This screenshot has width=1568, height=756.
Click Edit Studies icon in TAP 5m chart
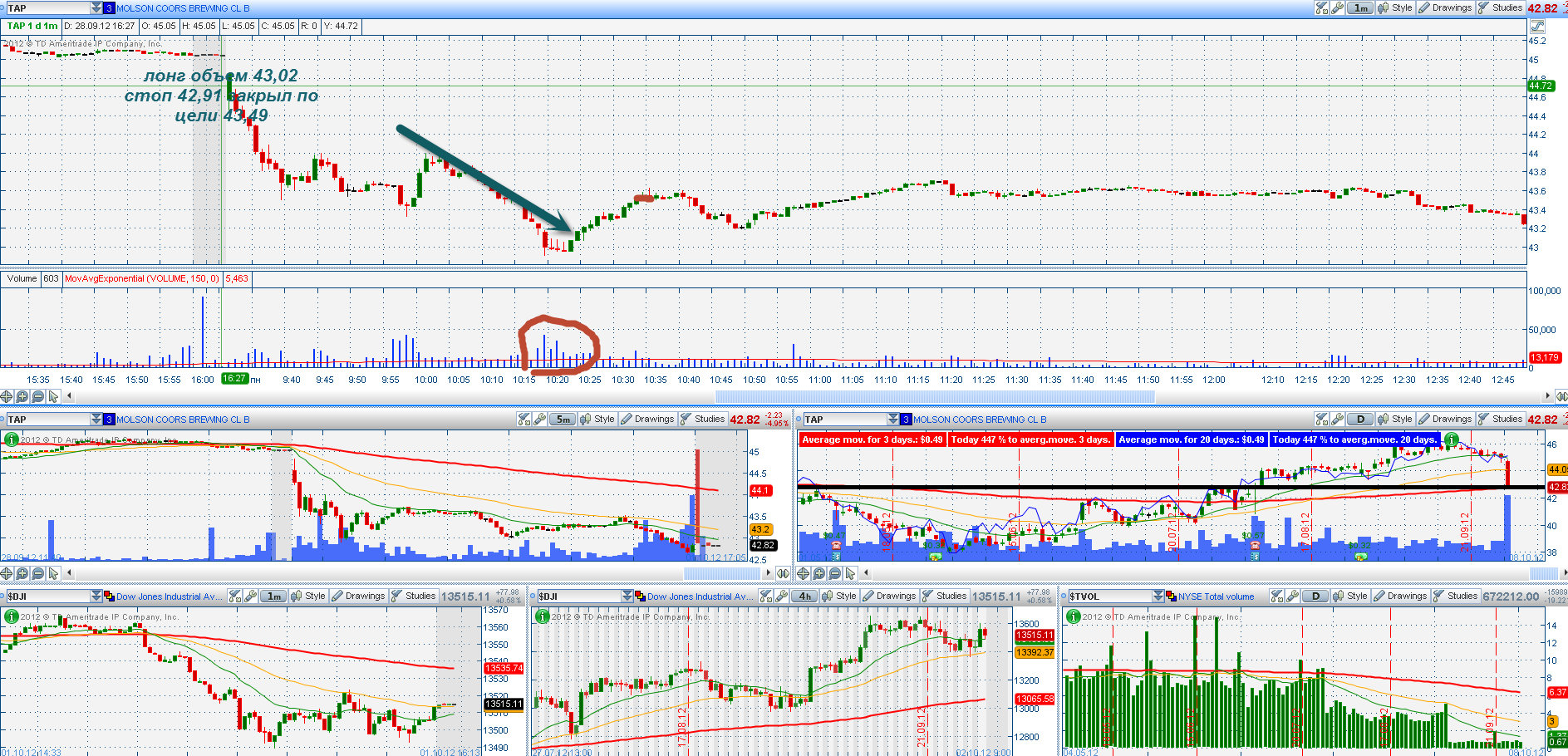pyautogui.click(x=524, y=419)
